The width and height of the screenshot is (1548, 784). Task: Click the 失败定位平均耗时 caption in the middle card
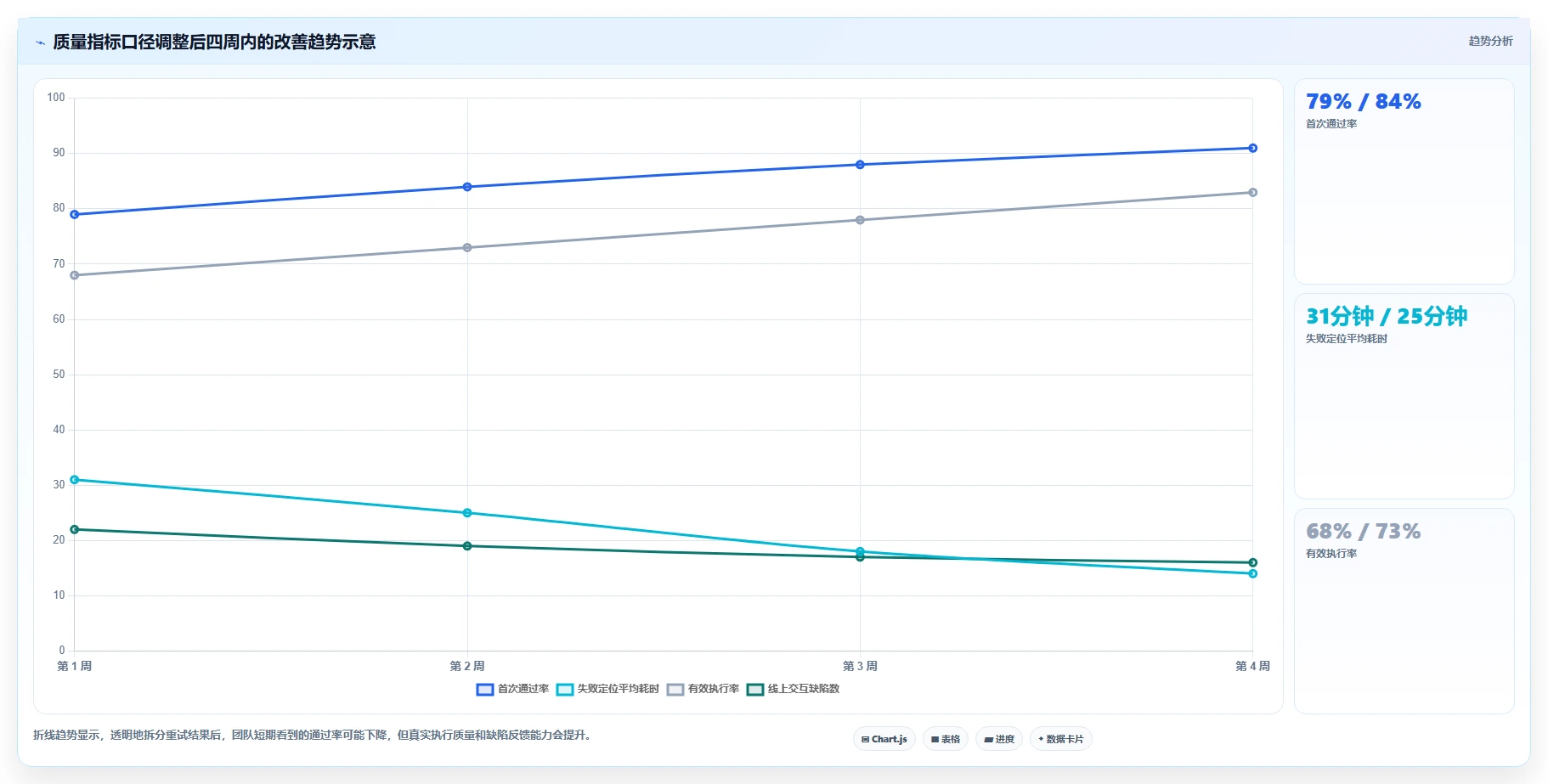[x=1346, y=339]
